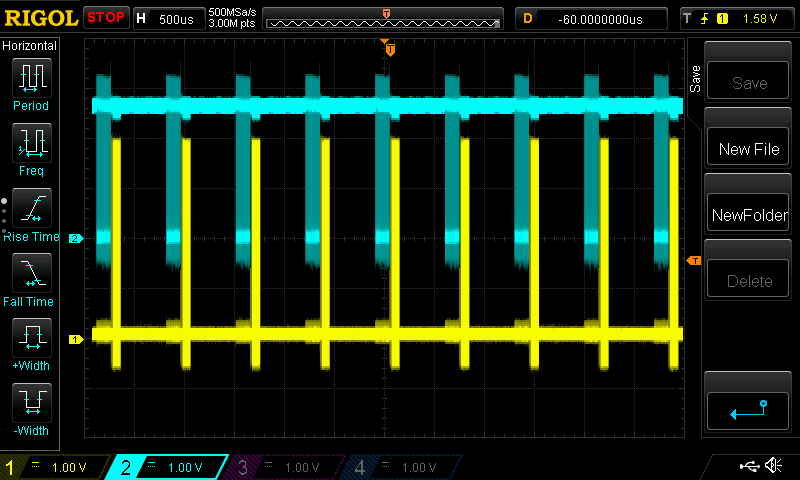Image resolution: width=800 pixels, height=480 pixels.
Task: Click the USB status icon
Action: point(748,466)
